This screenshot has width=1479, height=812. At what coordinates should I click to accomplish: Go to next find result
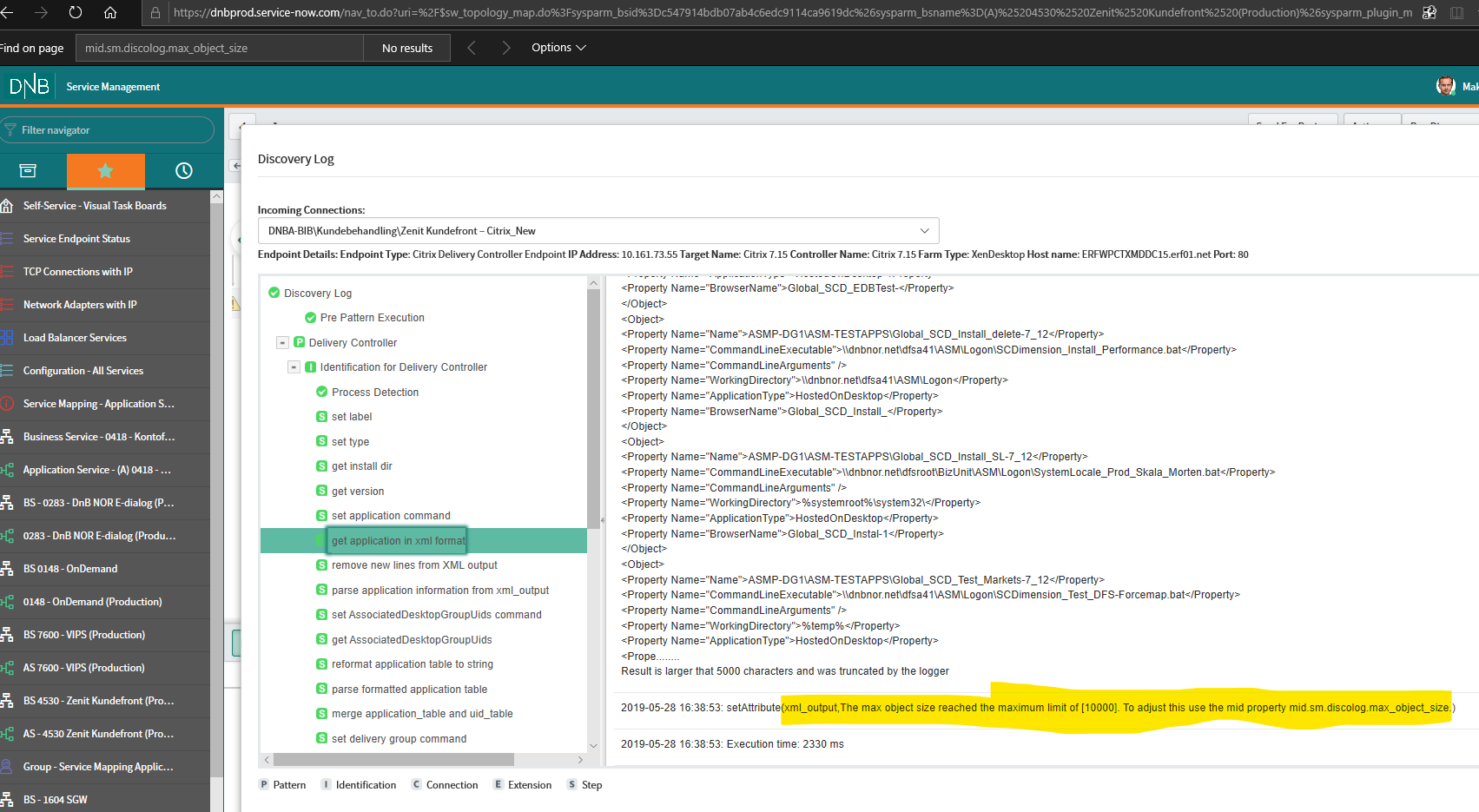coord(506,48)
